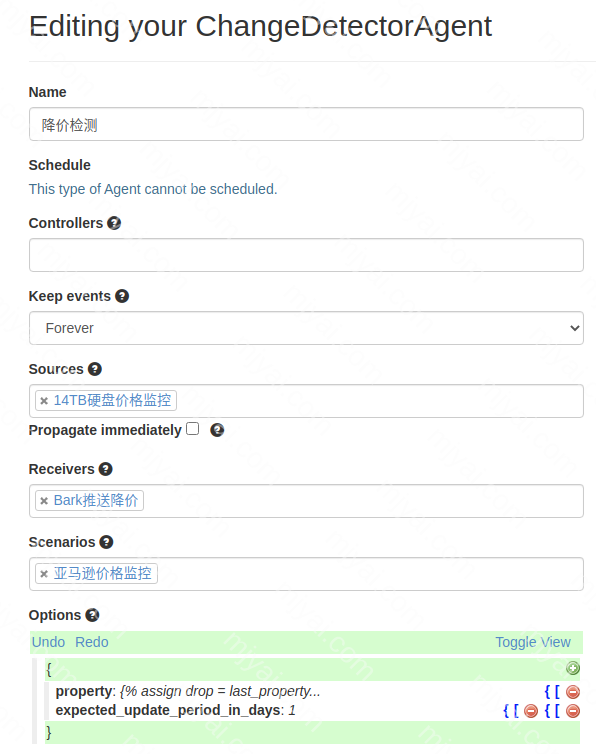The height and width of the screenshot is (754, 596).
Task: Remove Bark推送降价 from Receivers
Action: (44, 501)
